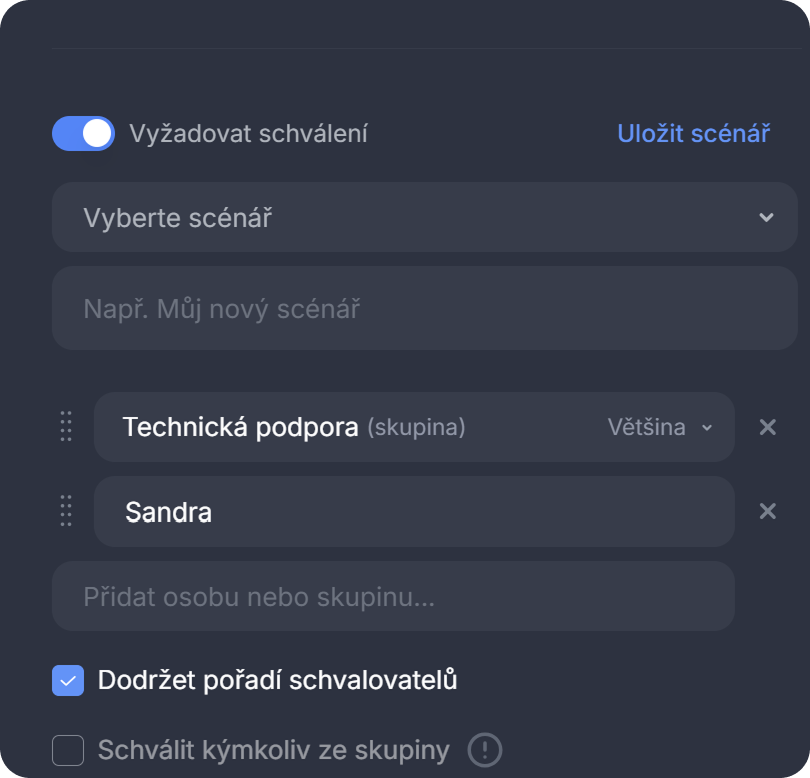Viewport: 810px width, 778px height.
Task: Click the chevron arrow in the scenario selector
Action: tap(766, 217)
